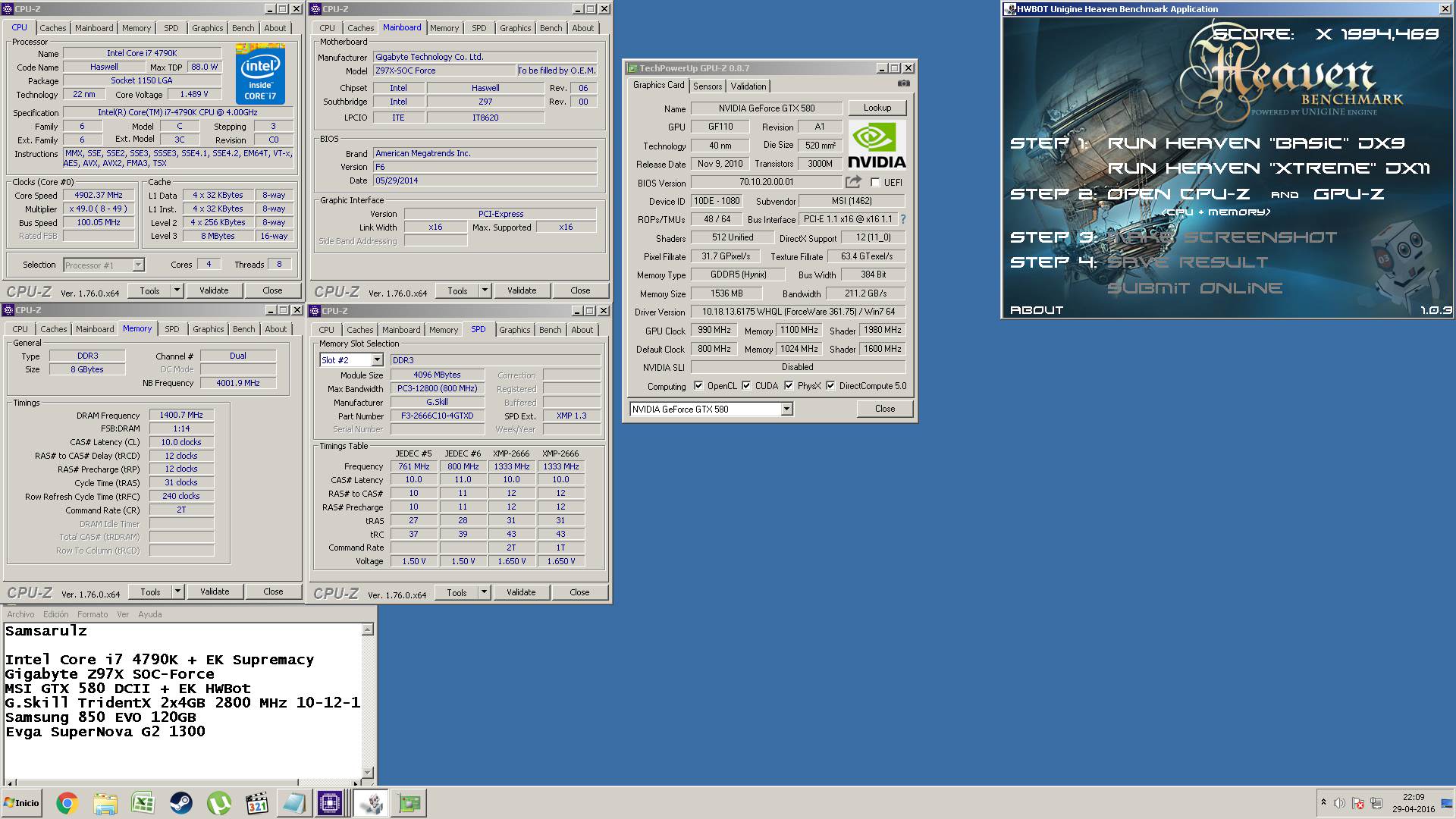Toggle the OpenCL checkbox
The image size is (1456, 819).
(x=698, y=385)
